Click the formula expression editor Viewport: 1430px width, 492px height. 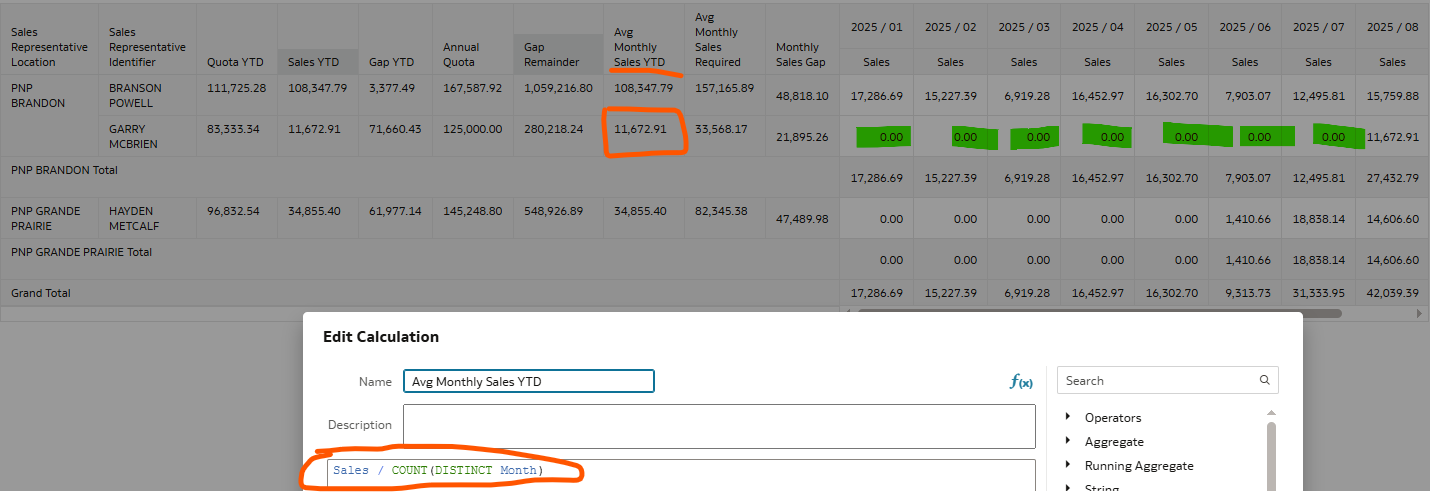coord(680,475)
